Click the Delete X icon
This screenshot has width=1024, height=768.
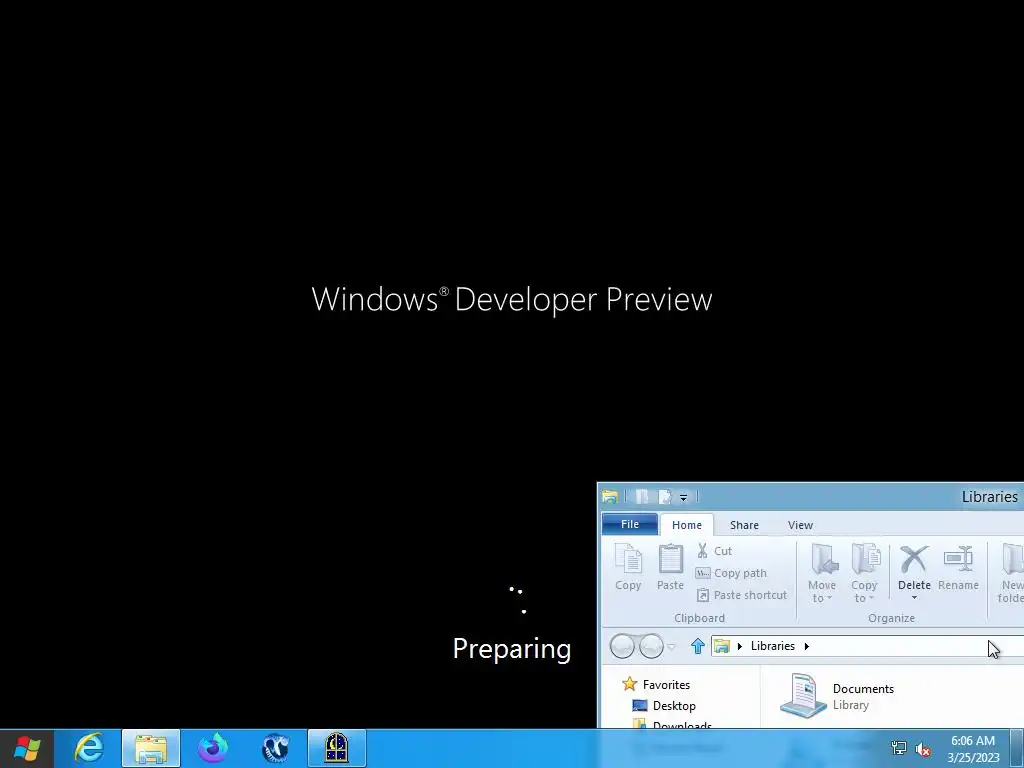(914, 559)
